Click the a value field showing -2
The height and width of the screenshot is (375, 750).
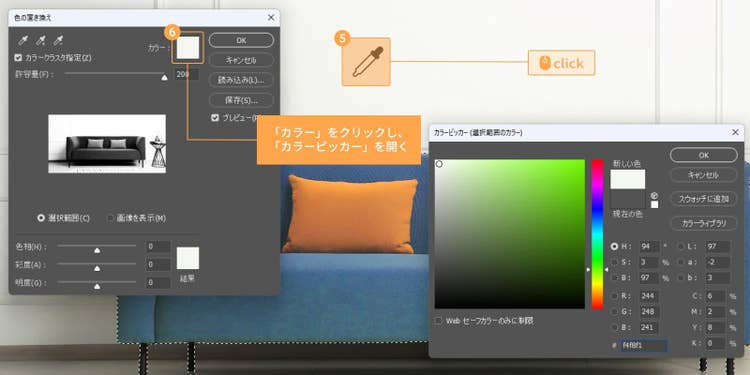pos(717,263)
